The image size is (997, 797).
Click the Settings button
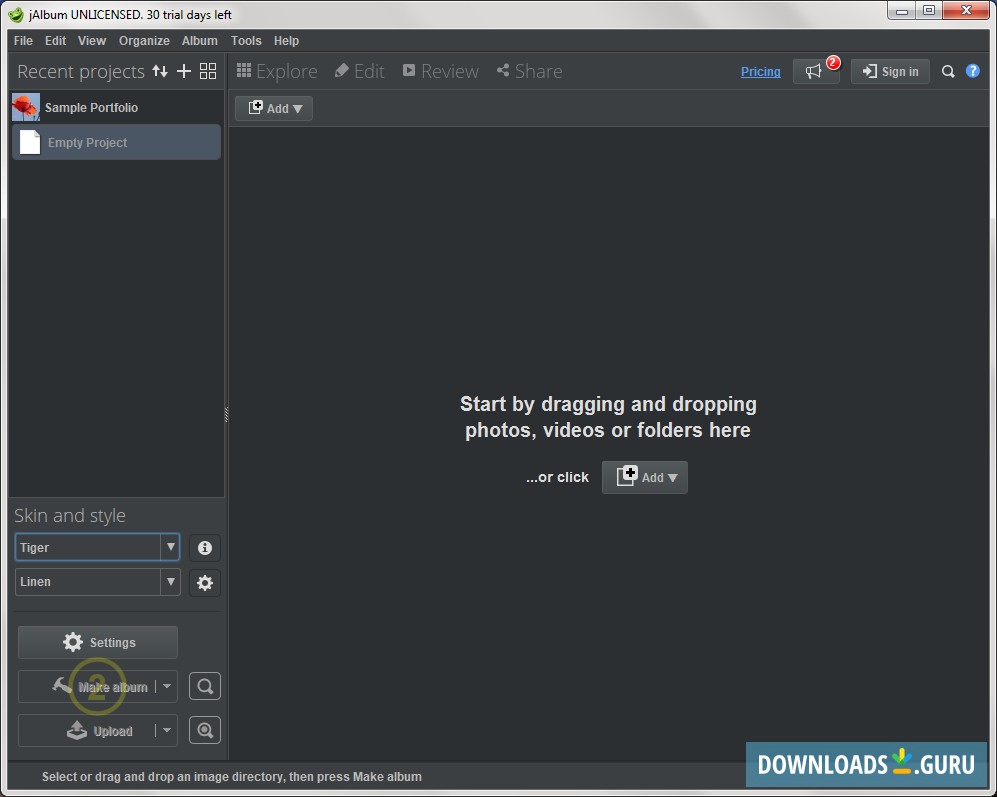click(98, 642)
